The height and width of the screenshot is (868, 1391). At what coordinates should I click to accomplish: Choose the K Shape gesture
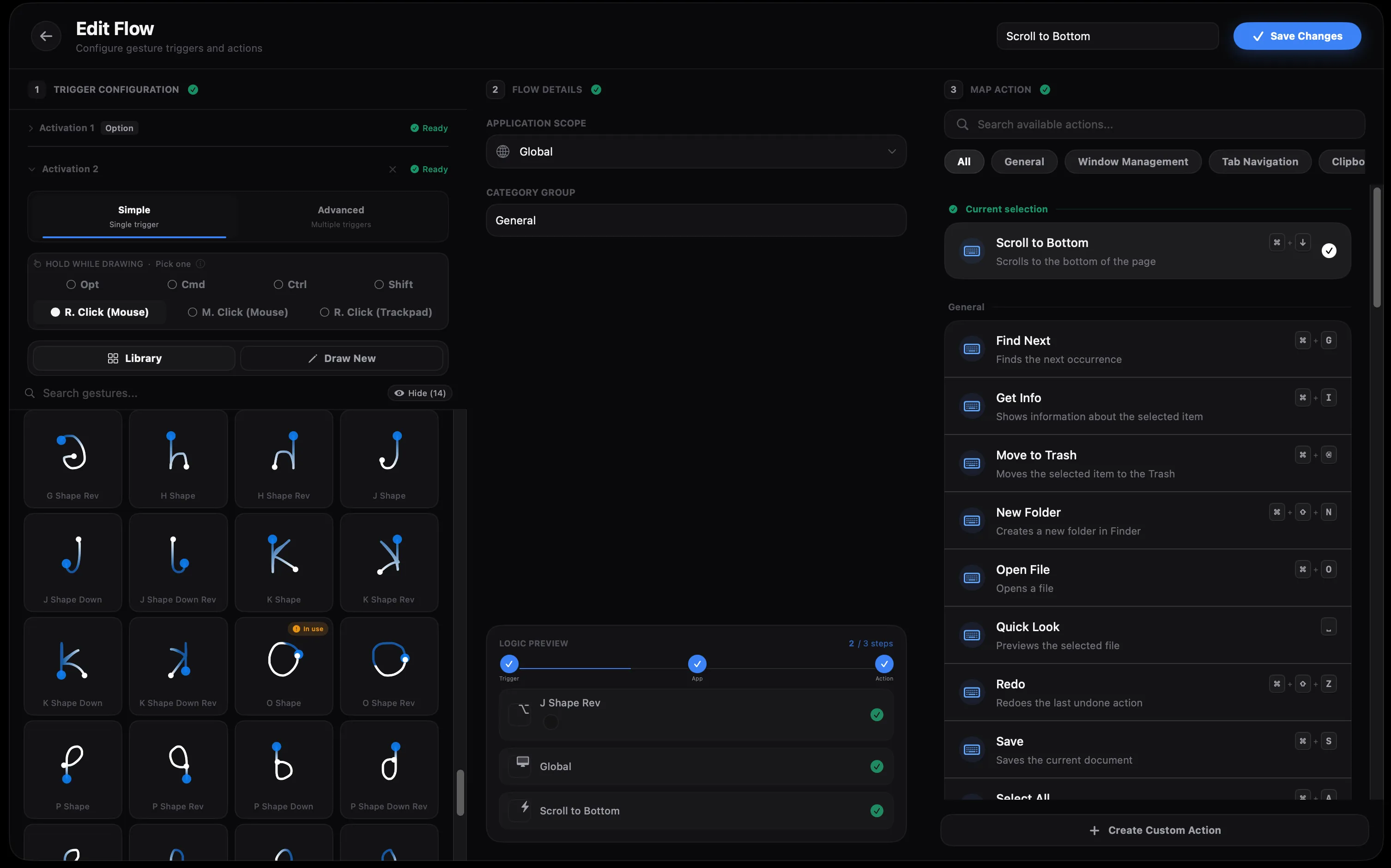(x=284, y=563)
